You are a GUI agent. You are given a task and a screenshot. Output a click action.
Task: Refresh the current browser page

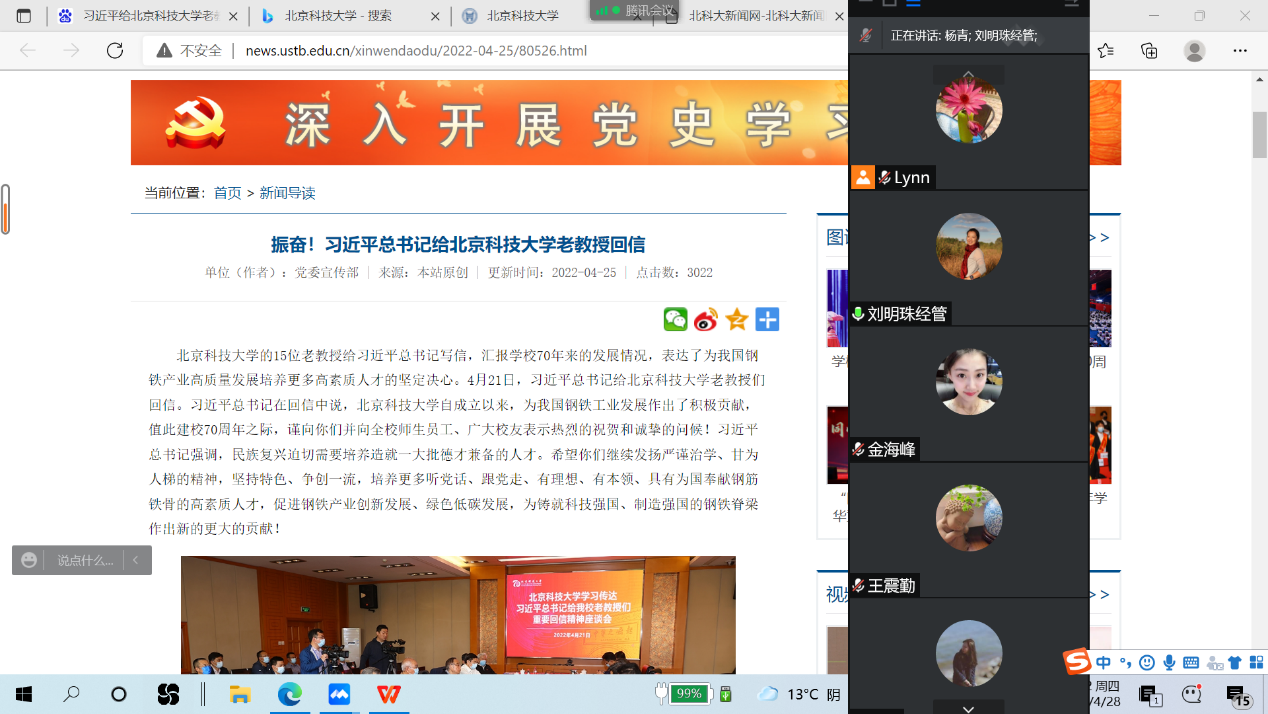click(x=115, y=50)
